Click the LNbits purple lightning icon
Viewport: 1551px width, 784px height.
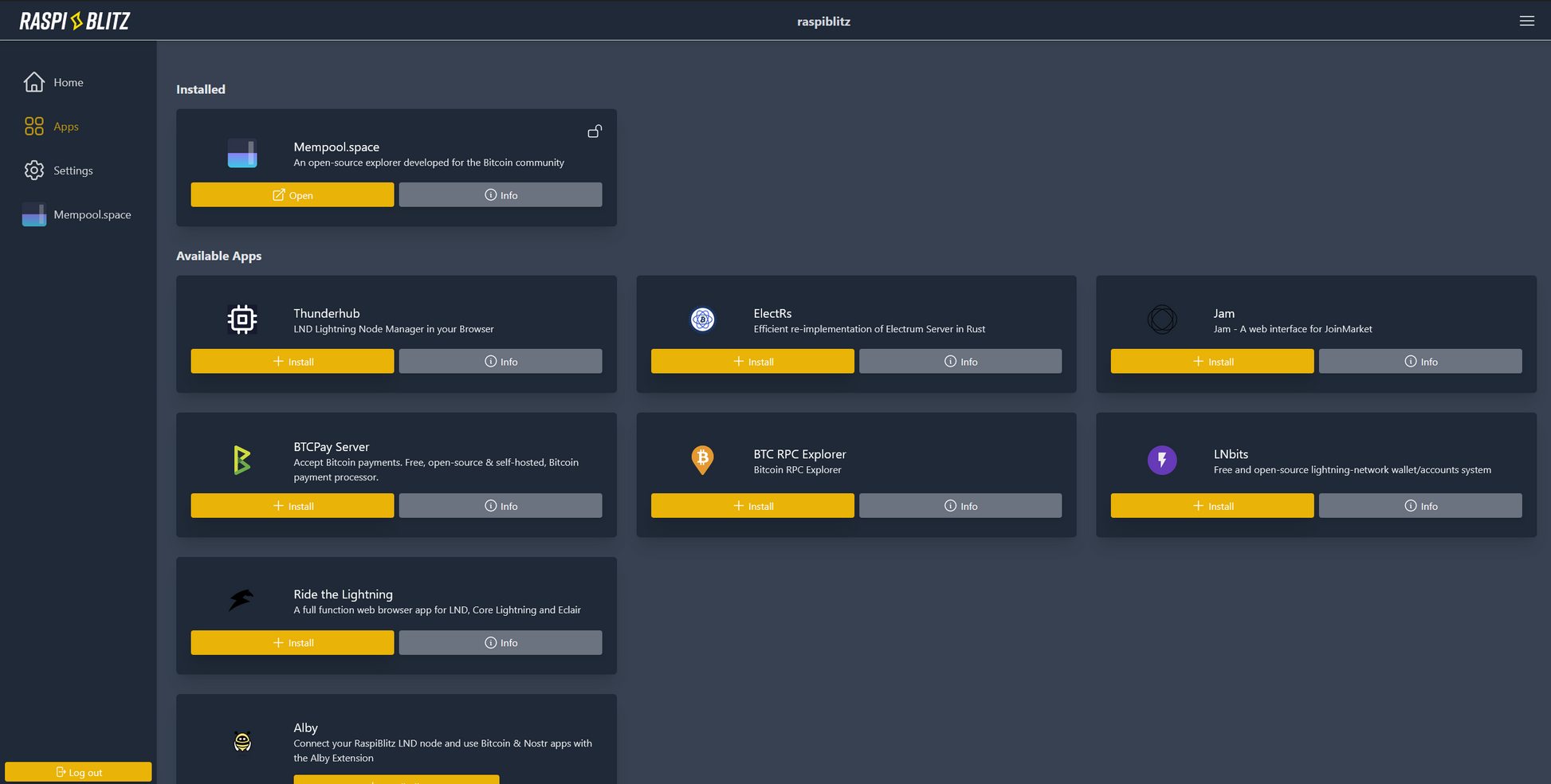1162,460
